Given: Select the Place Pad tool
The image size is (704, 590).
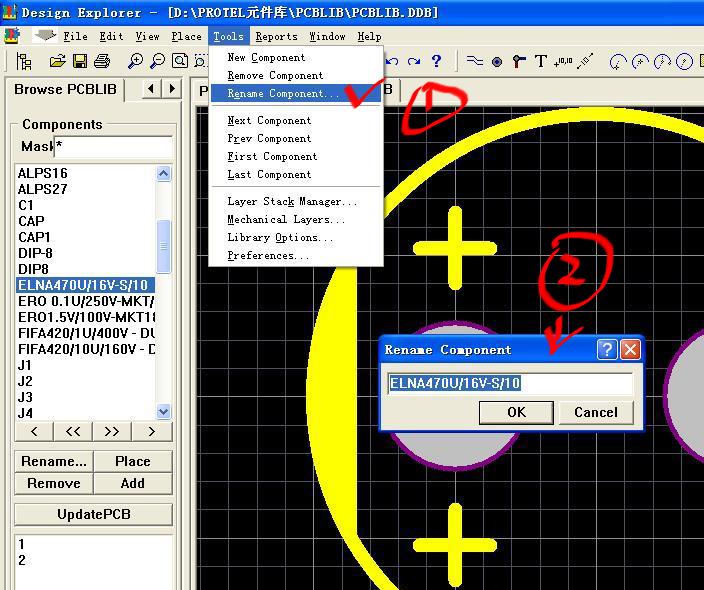Looking at the screenshot, I should pos(497,62).
